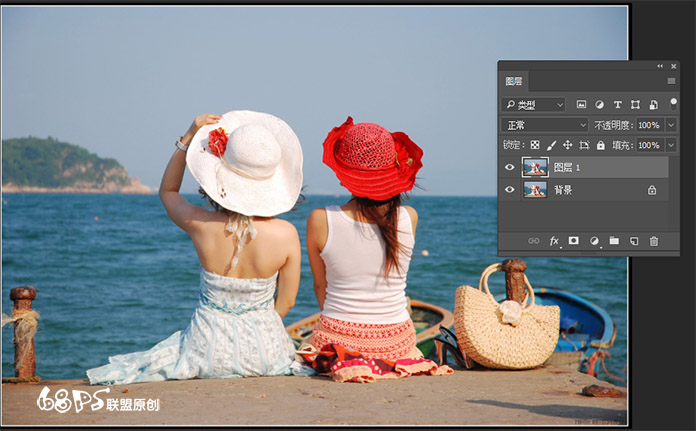This screenshot has width=696, height=431.
Task: Click the pixel layer filter icon
Action: click(581, 104)
